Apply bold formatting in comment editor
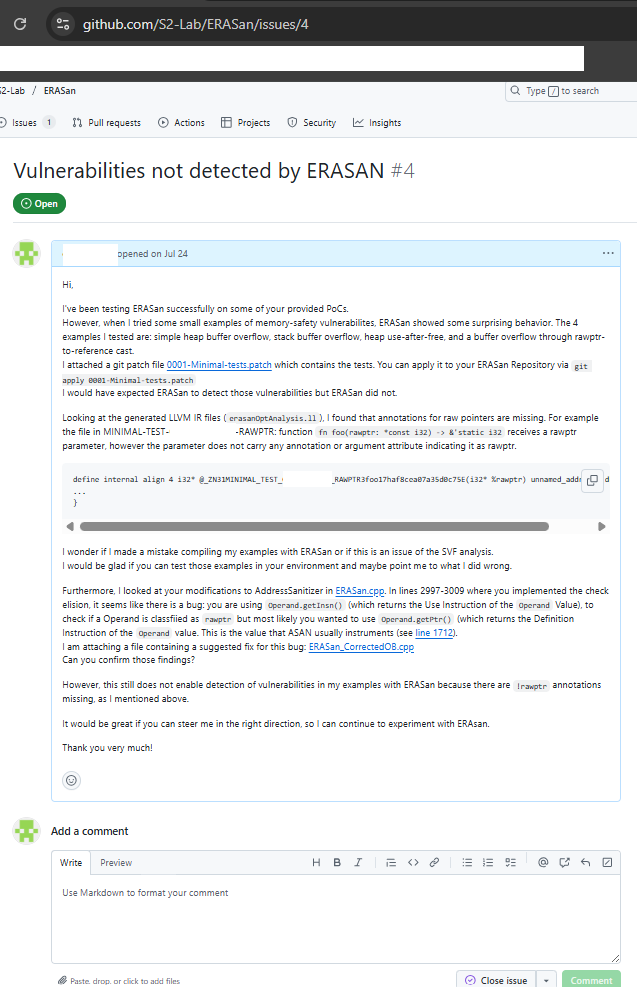 (337, 862)
